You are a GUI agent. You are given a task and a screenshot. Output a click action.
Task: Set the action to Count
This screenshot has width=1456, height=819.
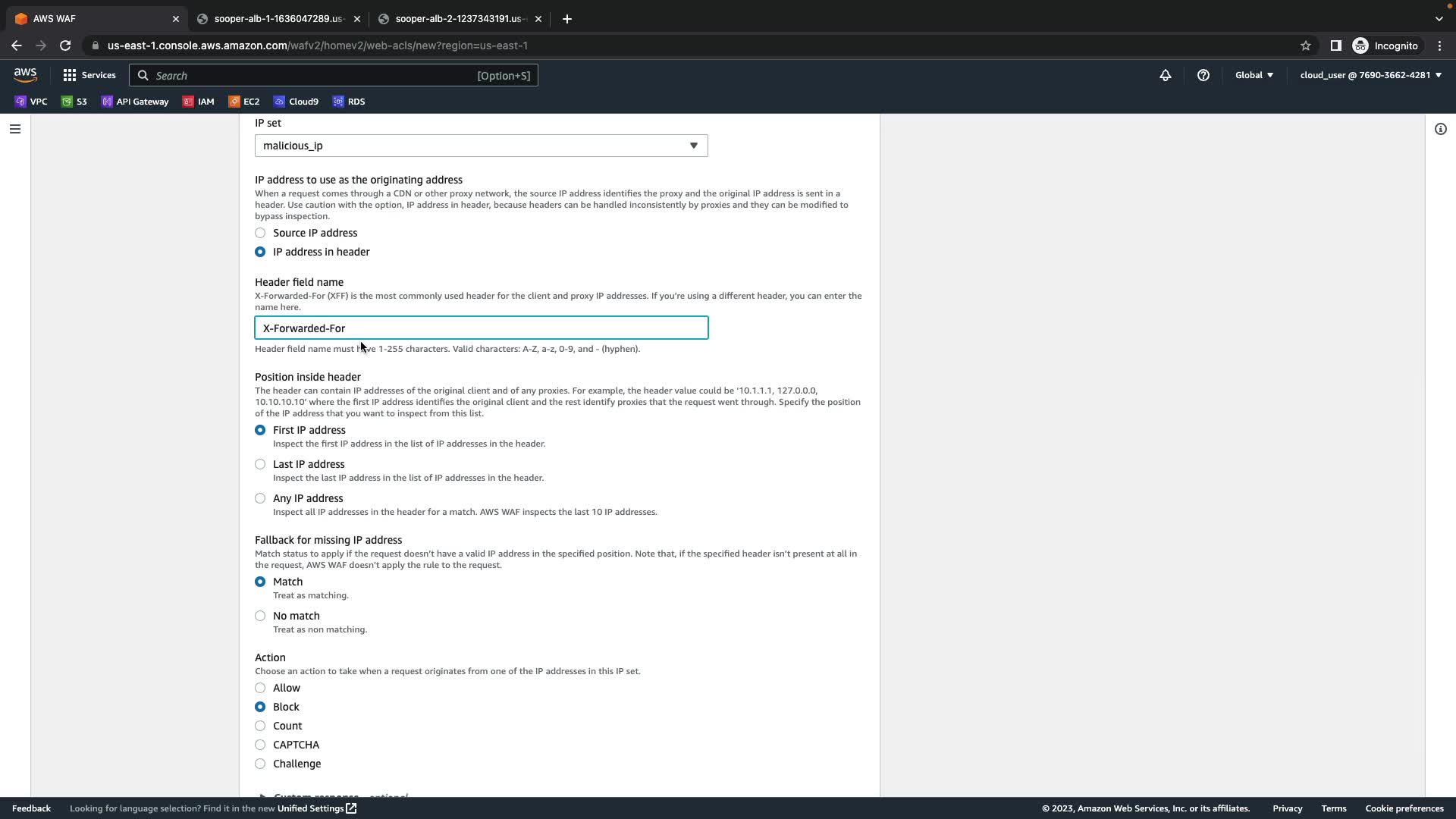tap(260, 726)
